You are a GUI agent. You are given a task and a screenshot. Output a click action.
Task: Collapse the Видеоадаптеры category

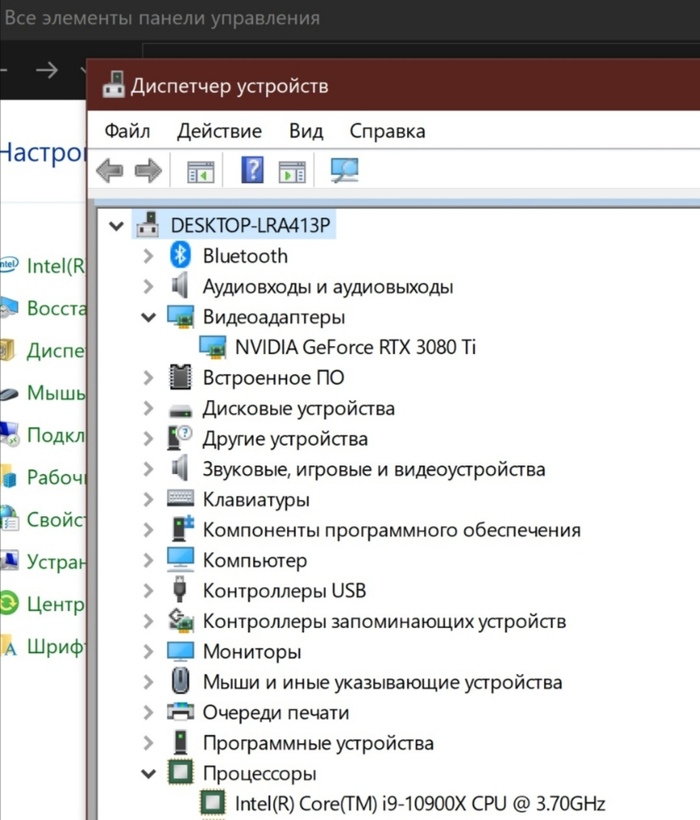pyautogui.click(x=148, y=317)
